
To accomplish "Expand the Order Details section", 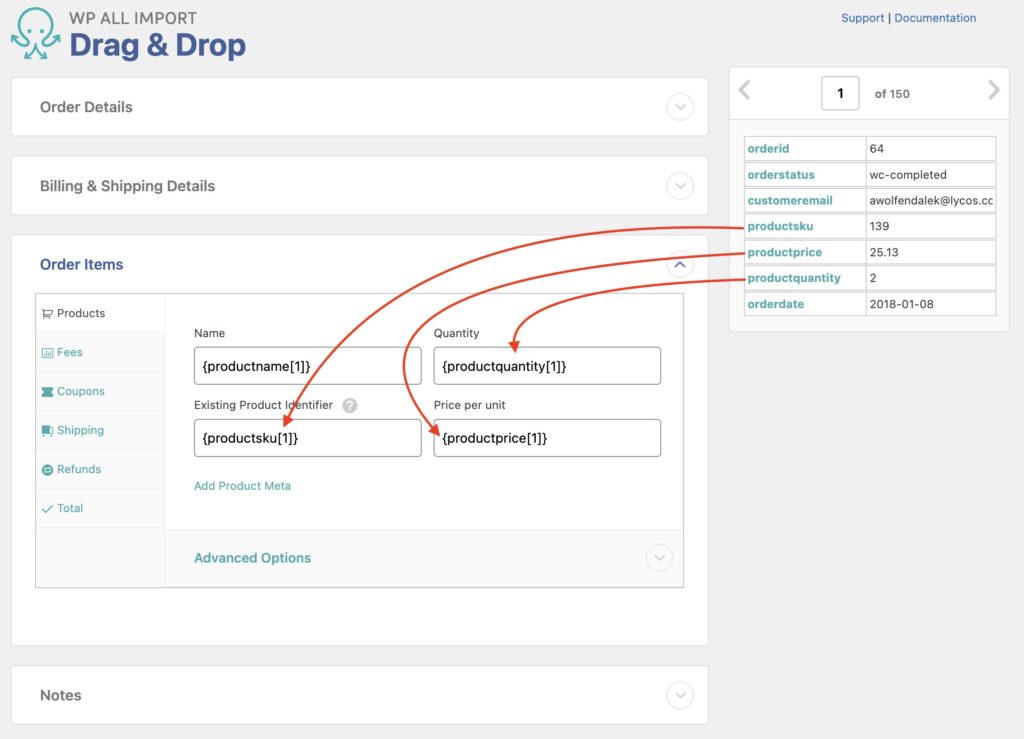I will (680, 107).
